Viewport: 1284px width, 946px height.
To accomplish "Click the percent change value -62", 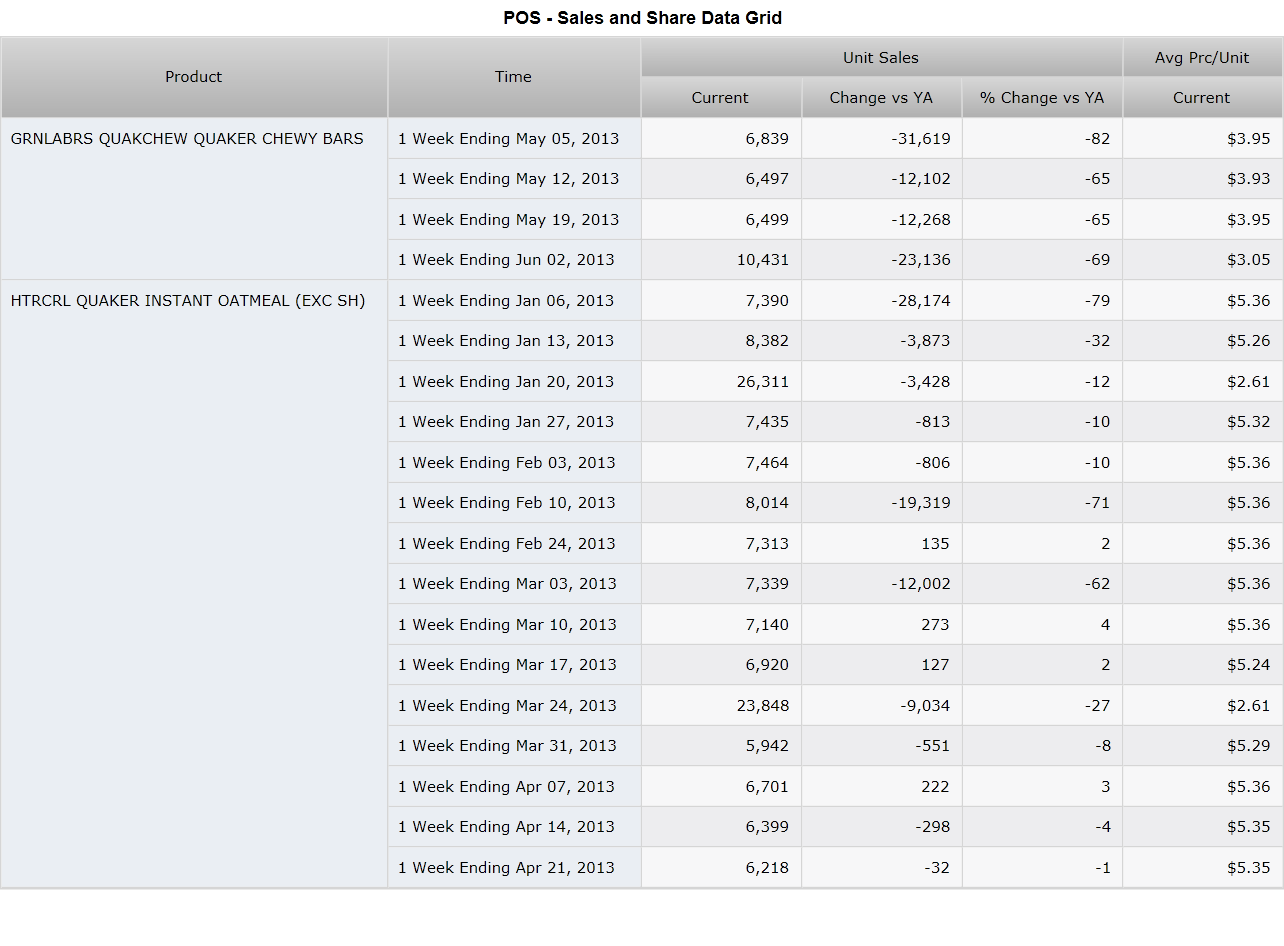I will click(x=1097, y=584).
